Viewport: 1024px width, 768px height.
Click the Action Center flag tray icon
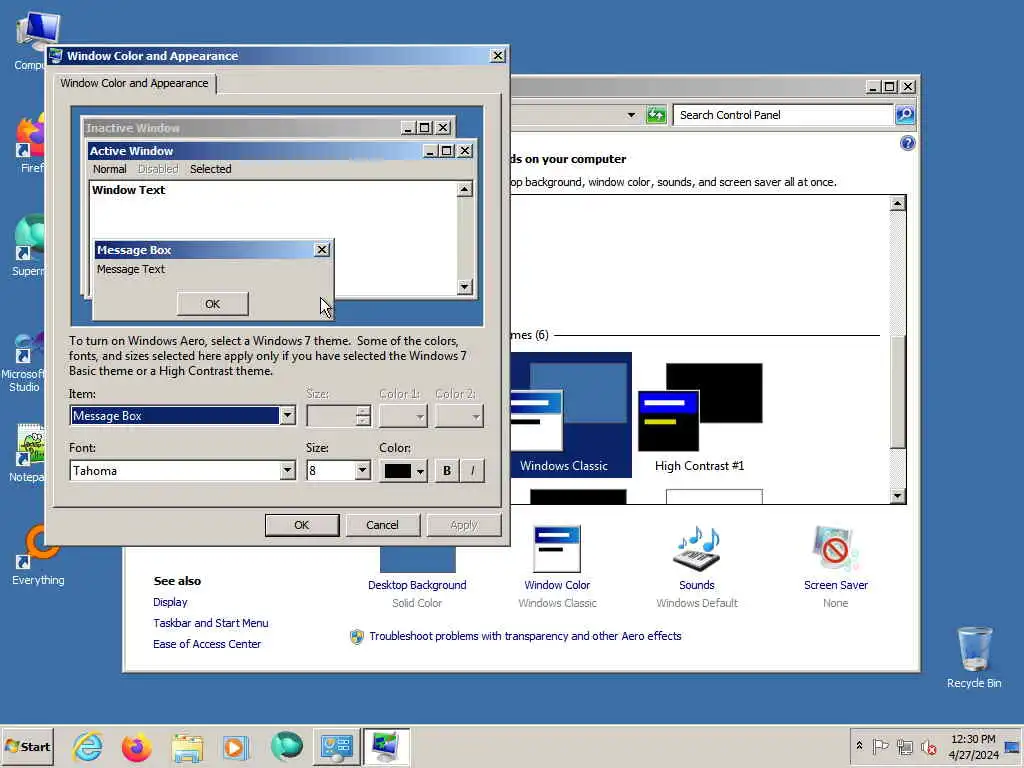click(x=880, y=746)
